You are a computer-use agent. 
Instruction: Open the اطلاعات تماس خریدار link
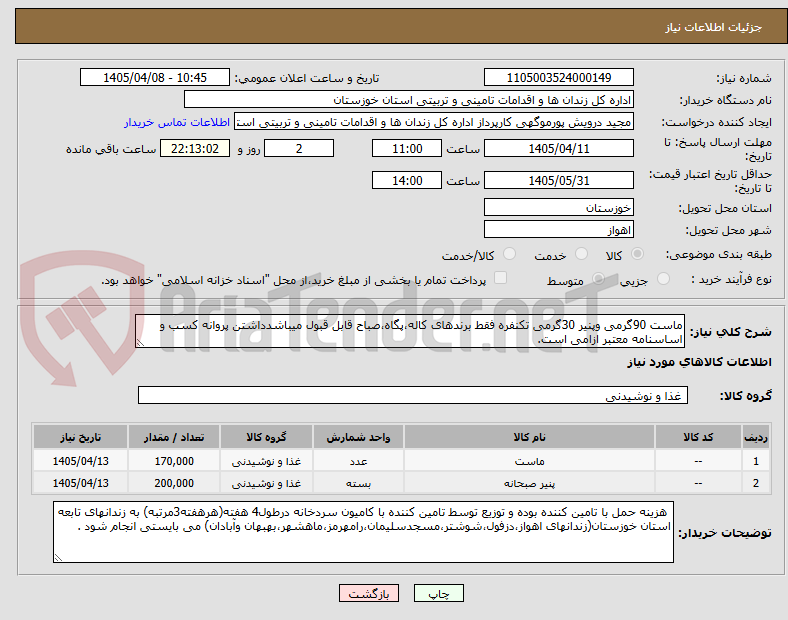(x=177, y=122)
